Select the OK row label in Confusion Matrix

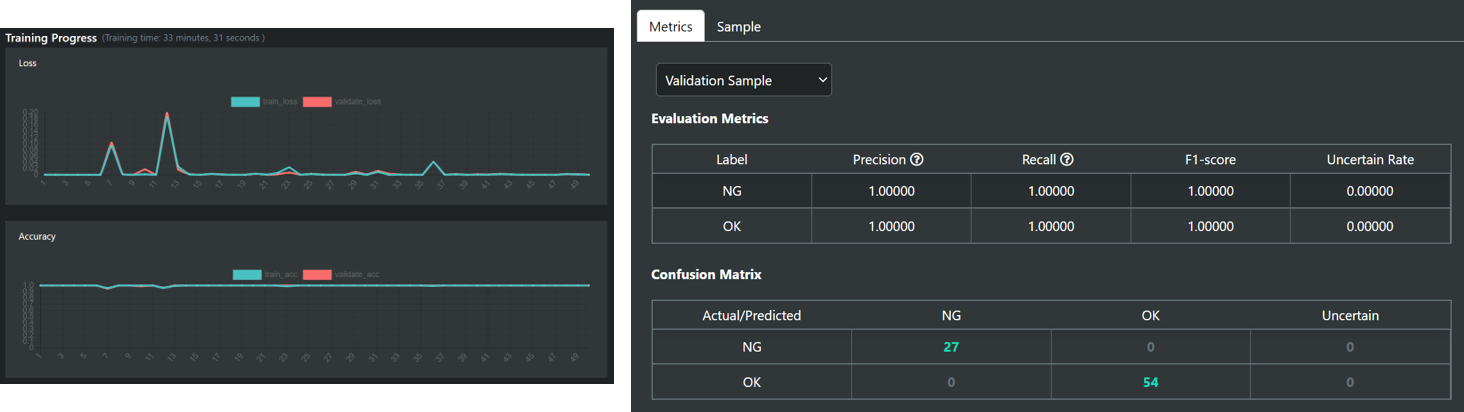[751, 382]
